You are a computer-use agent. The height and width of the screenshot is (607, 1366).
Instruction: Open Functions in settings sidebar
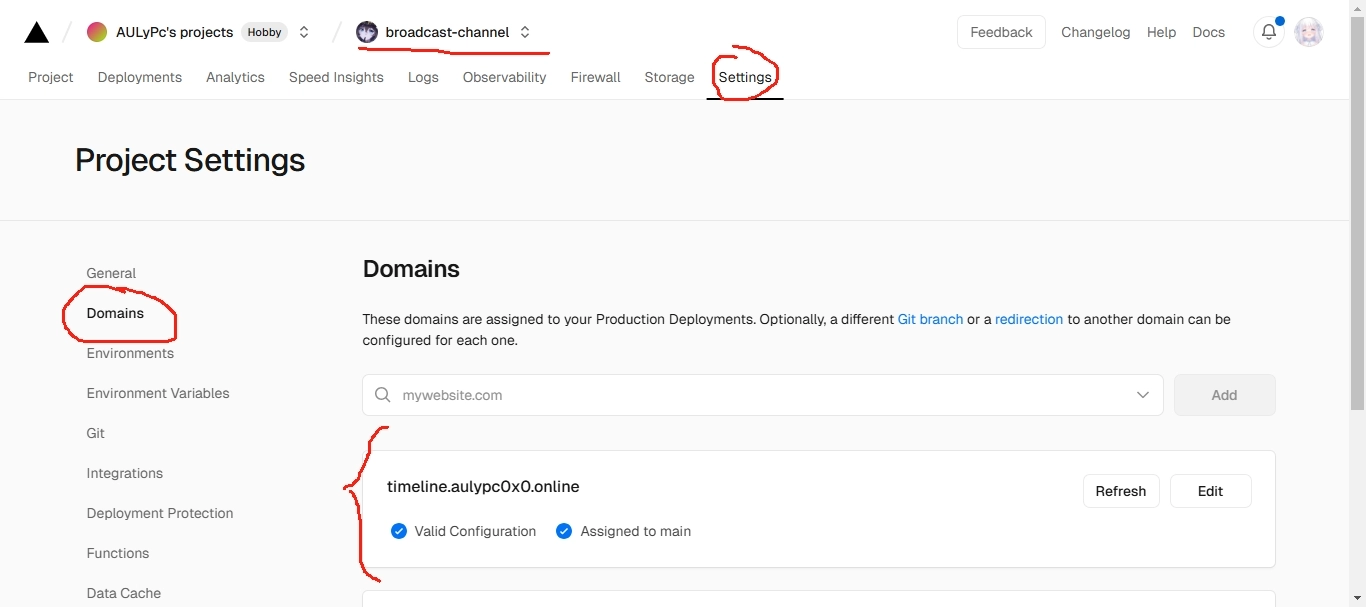click(x=118, y=553)
